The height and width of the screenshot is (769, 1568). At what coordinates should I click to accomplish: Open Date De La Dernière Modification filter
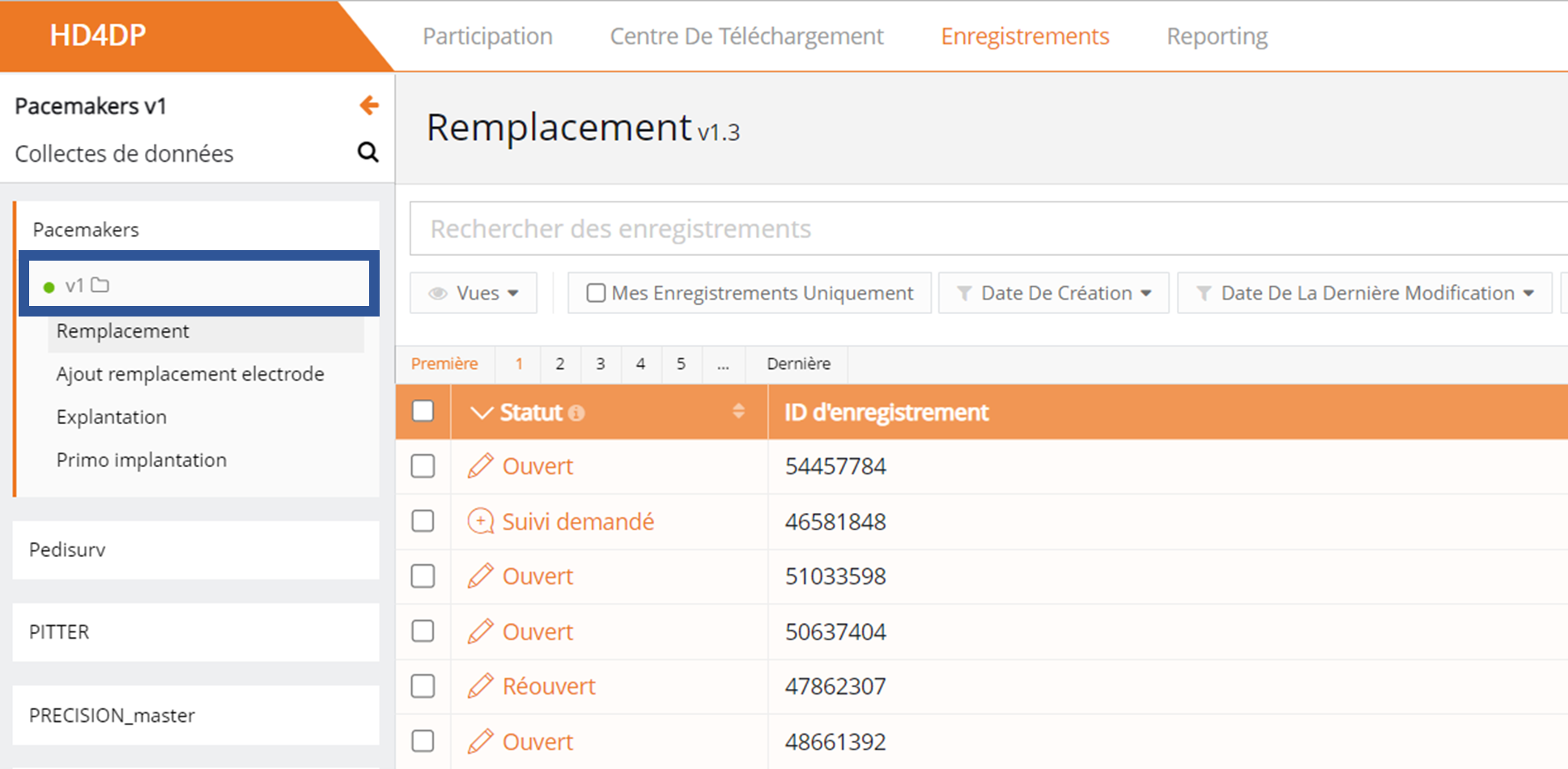point(1365,293)
